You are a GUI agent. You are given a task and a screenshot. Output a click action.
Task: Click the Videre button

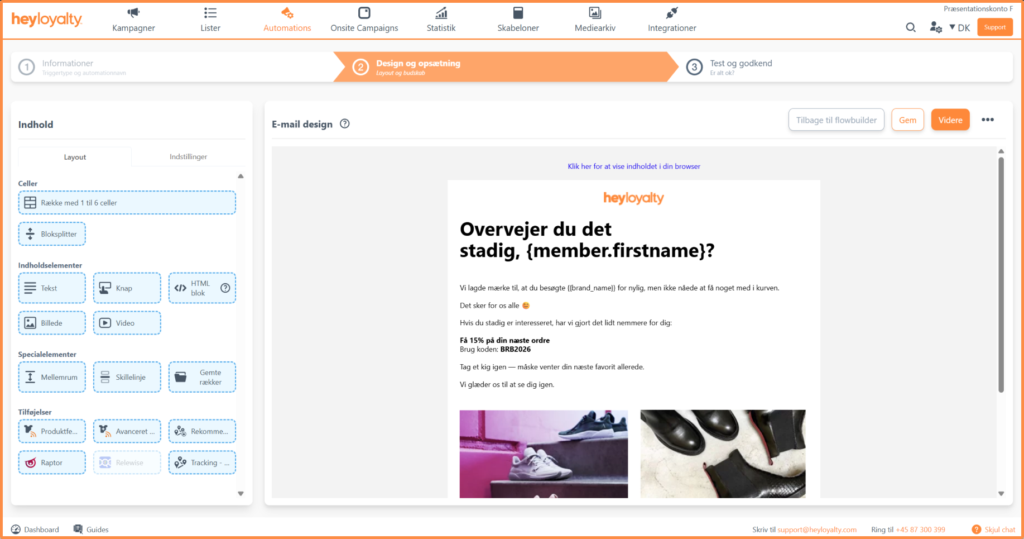pos(950,120)
